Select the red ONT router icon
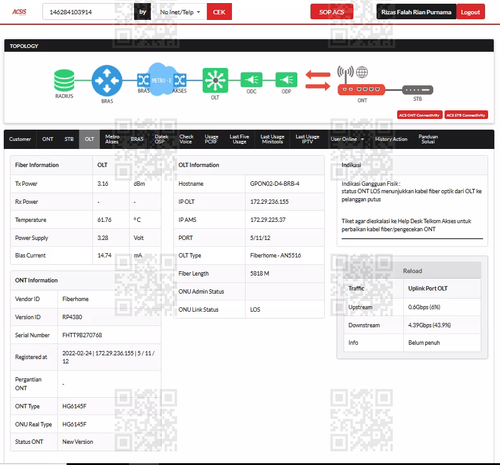The width and height of the screenshot is (500, 465). pyautogui.click(x=361, y=89)
